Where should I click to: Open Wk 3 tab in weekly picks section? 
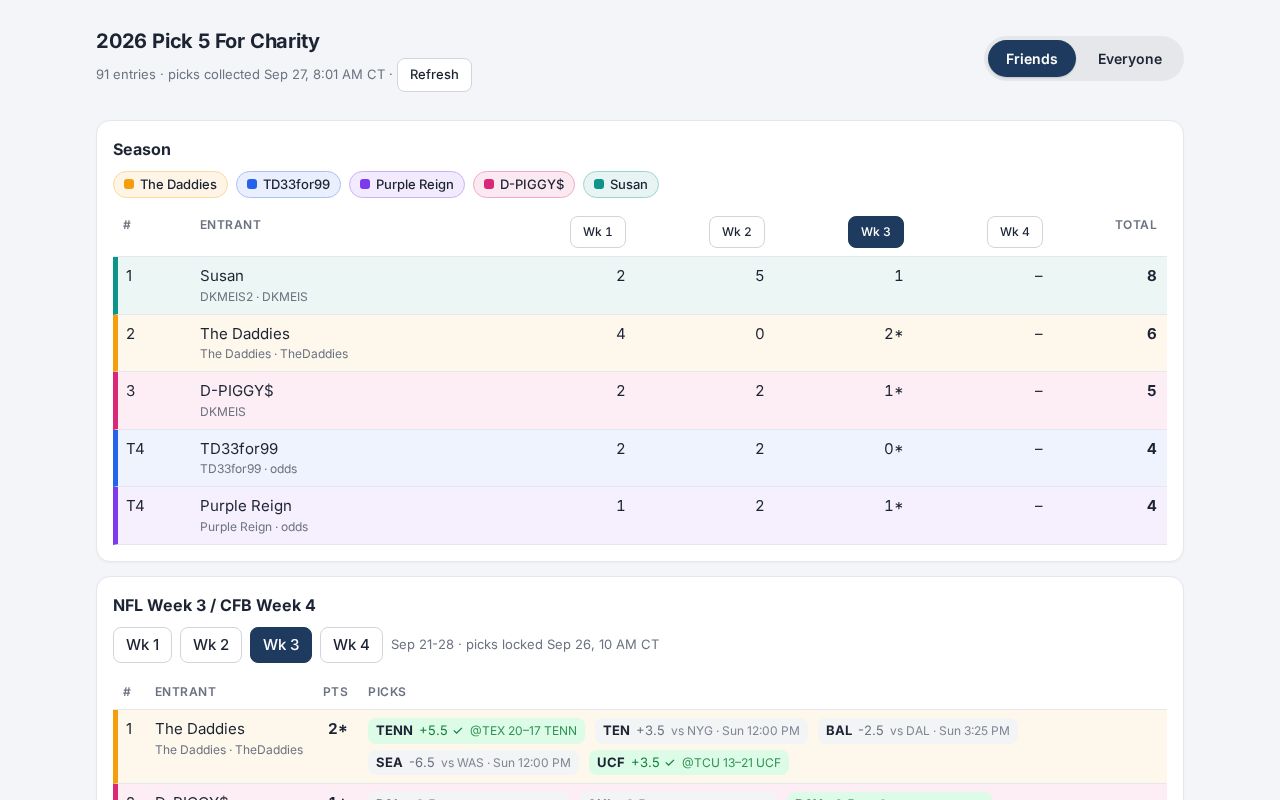(x=281, y=645)
